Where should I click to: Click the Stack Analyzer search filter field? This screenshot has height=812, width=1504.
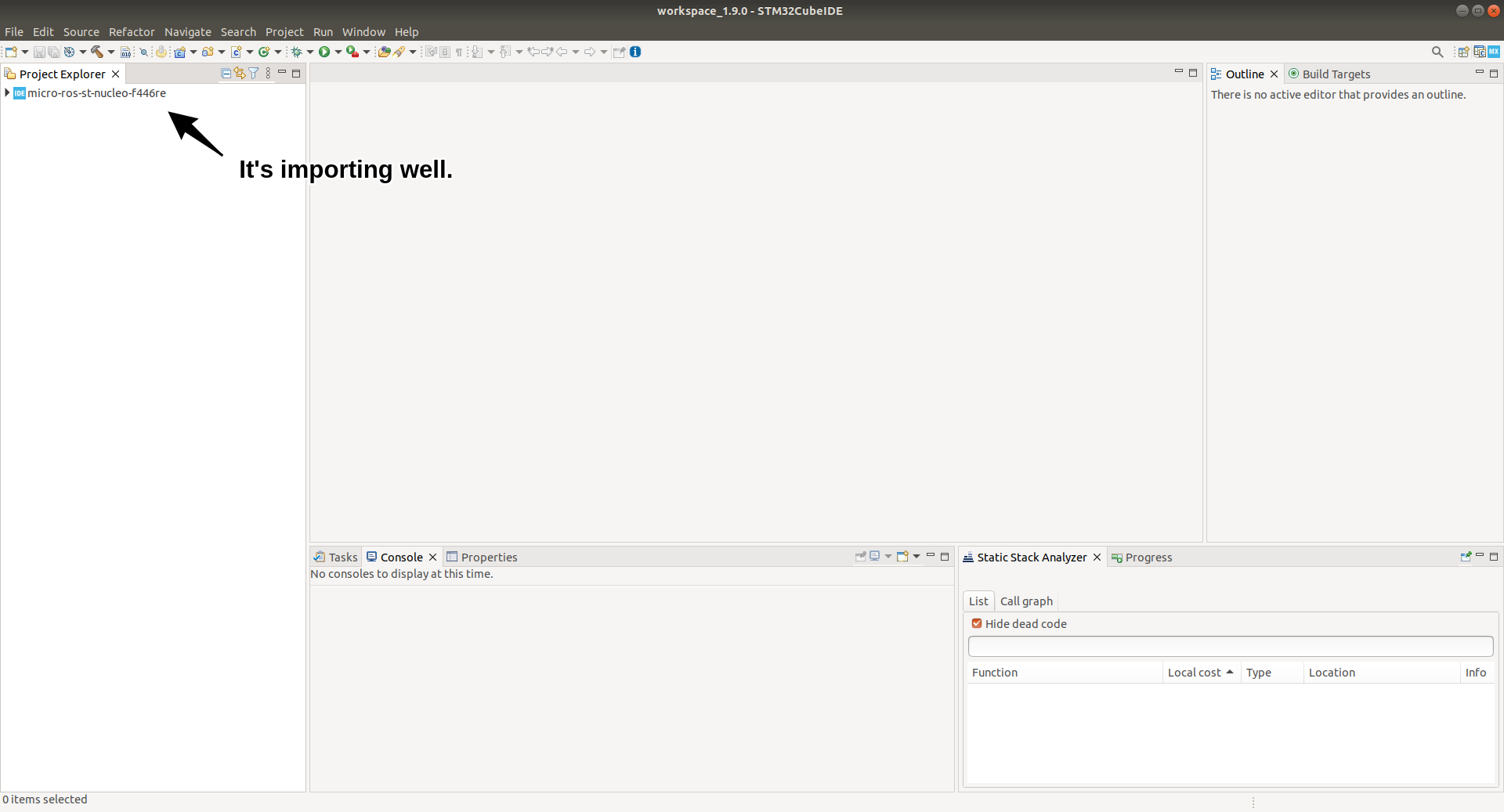click(1231, 646)
